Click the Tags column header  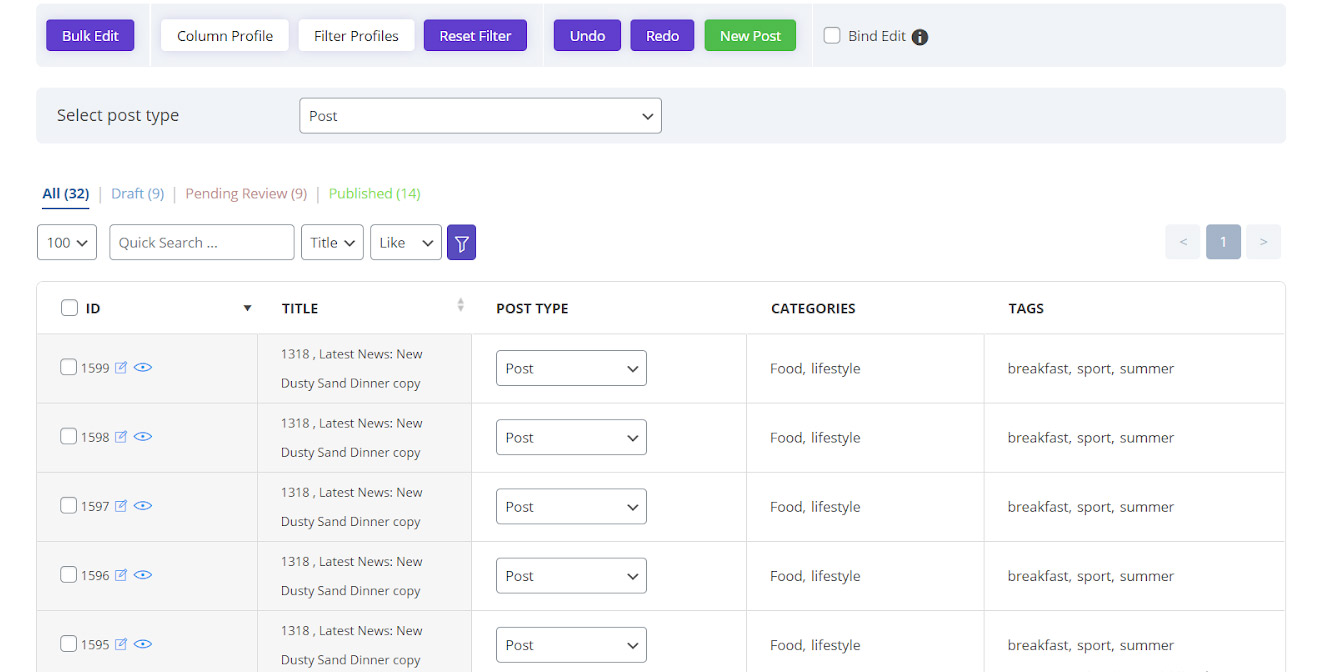click(1026, 308)
